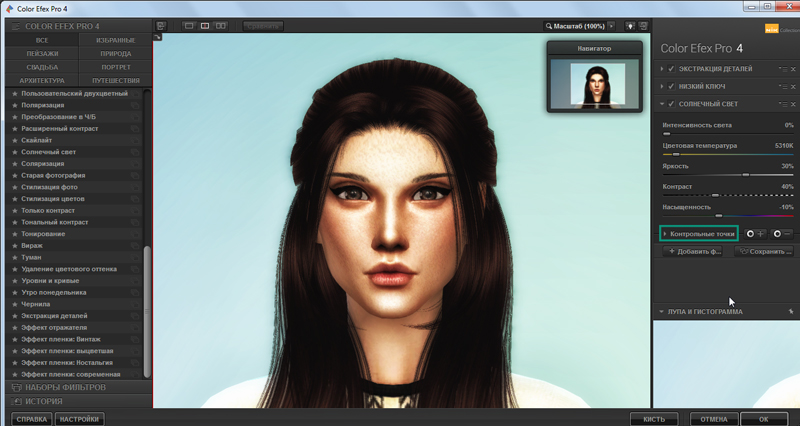Image resolution: width=800 pixels, height=426 pixels.
Task: Open presets icon for Соляризация filter
Action: [135, 164]
